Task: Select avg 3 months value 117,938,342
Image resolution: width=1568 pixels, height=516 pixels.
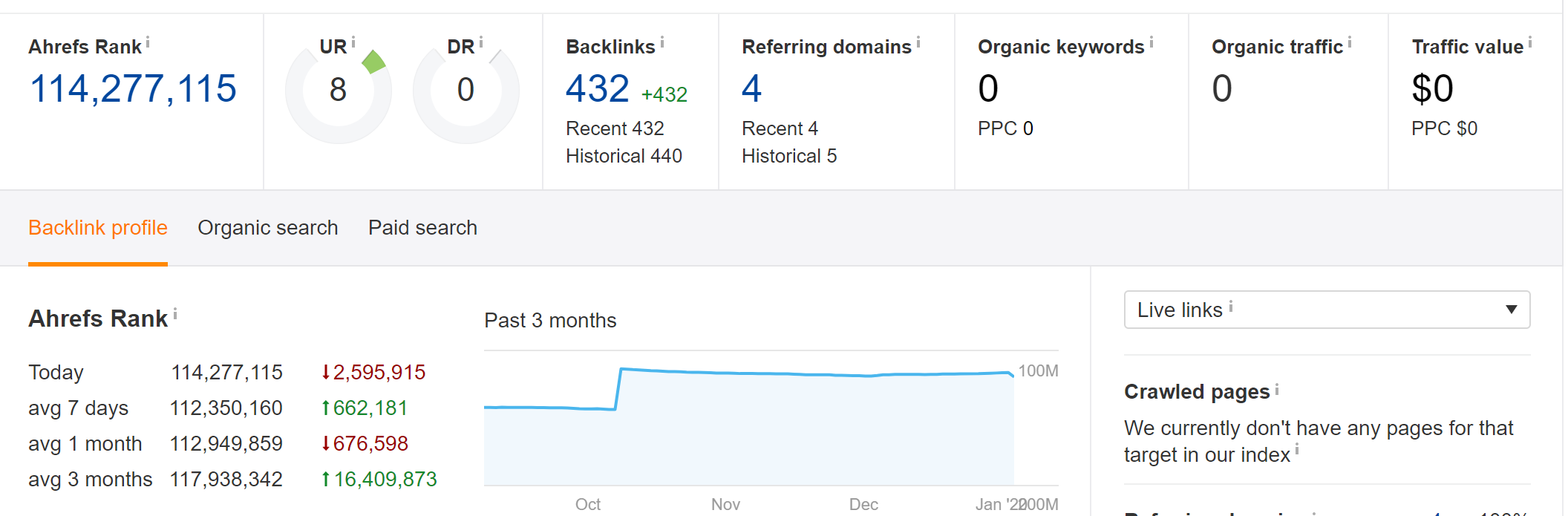Action: [226, 479]
